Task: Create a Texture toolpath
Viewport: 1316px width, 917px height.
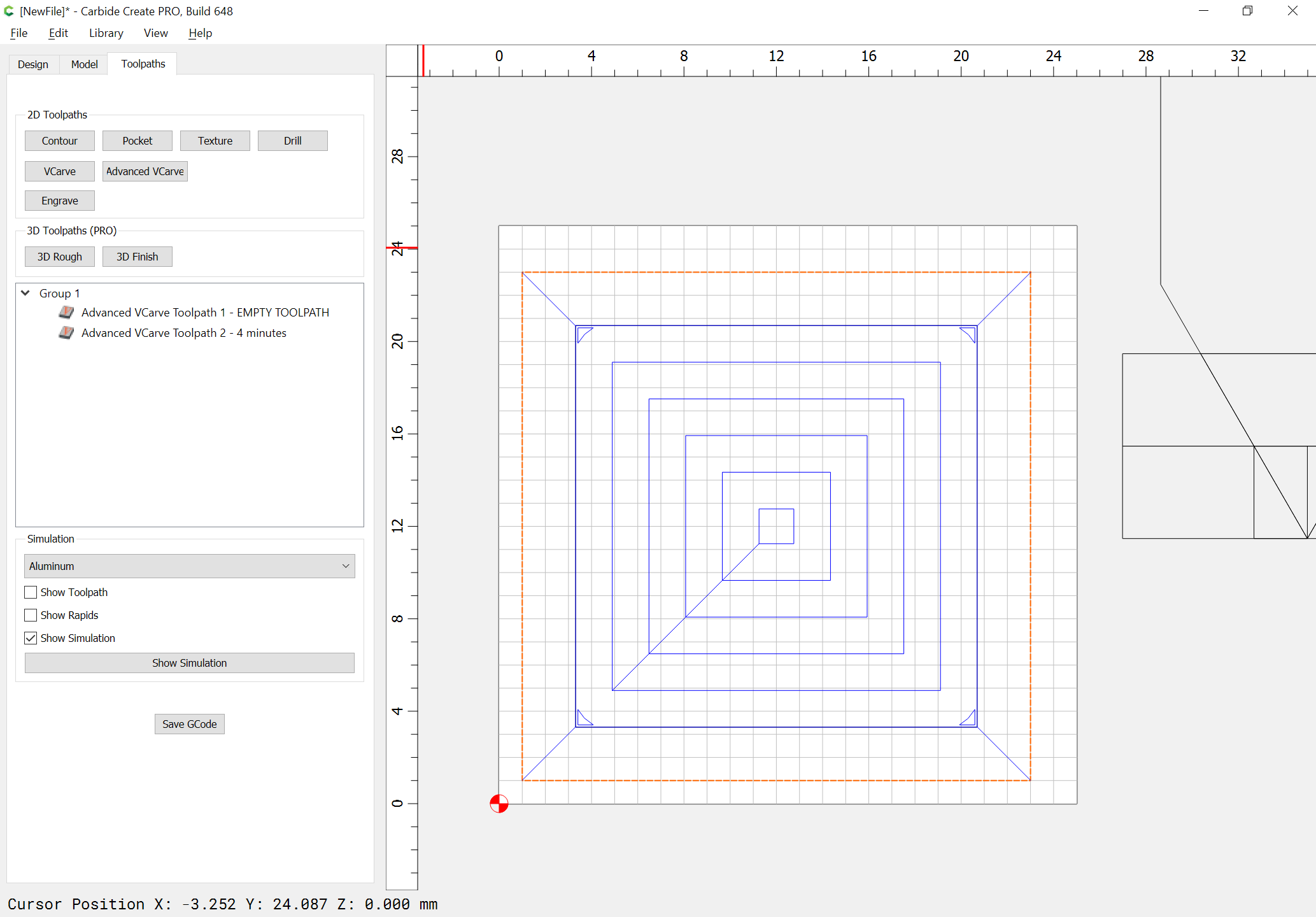Action: point(215,141)
